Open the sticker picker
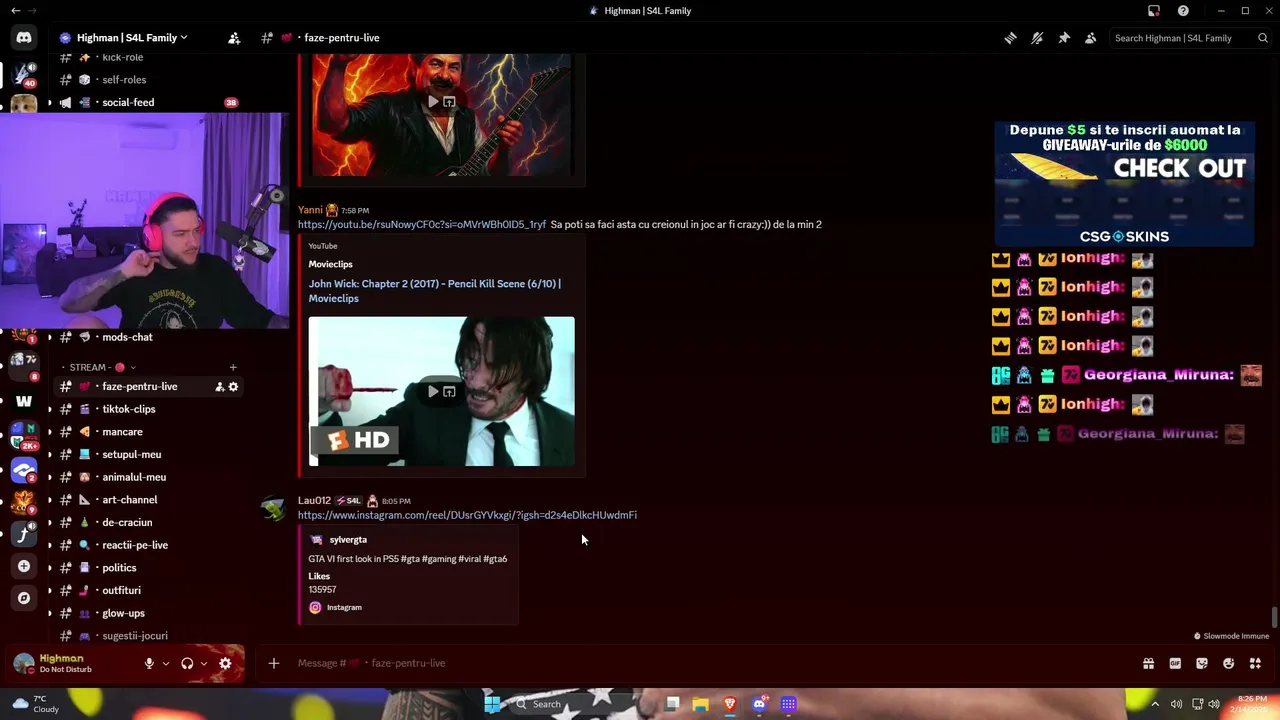The image size is (1280, 720). (1202, 663)
